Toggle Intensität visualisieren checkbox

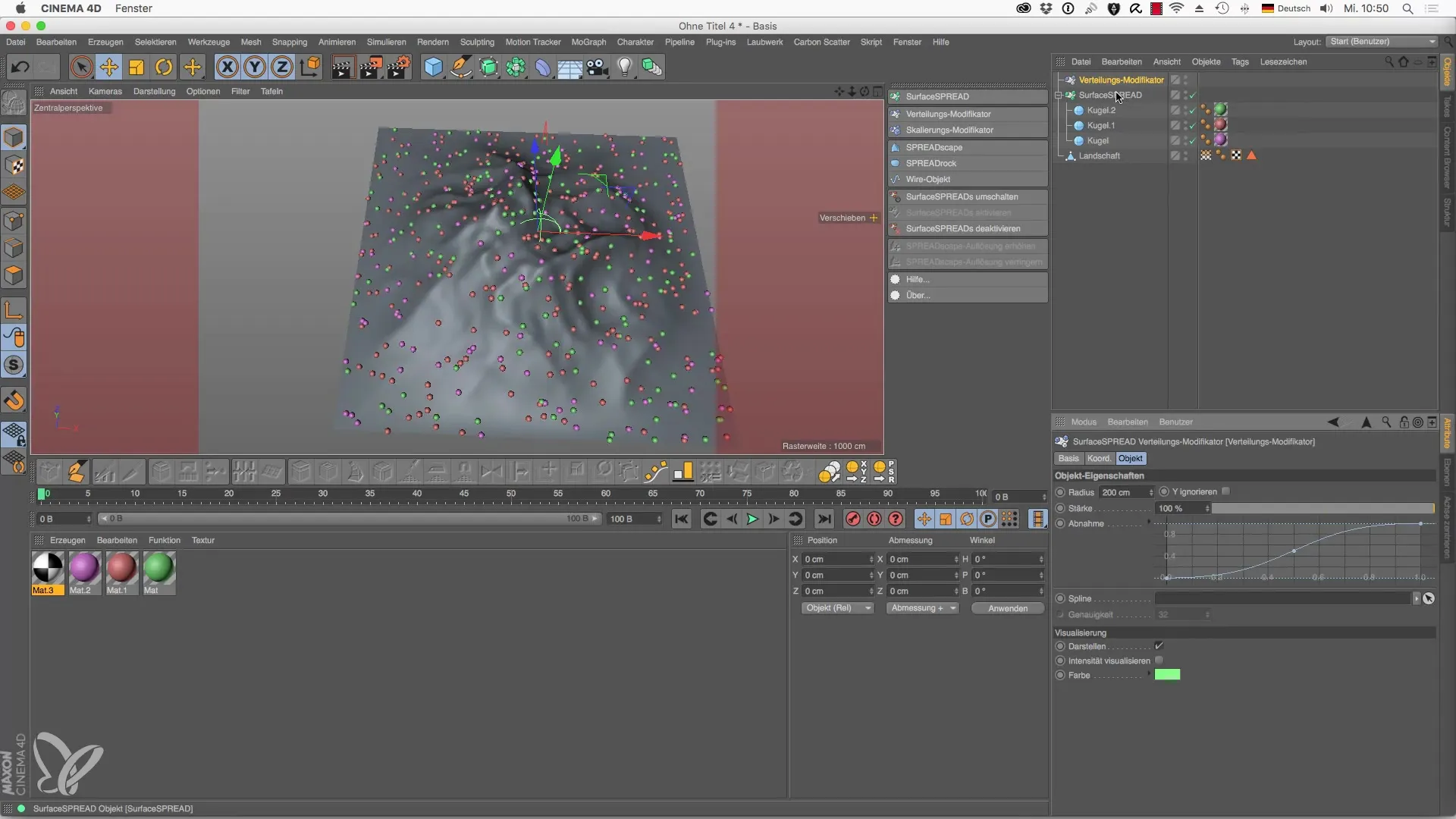1159,660
